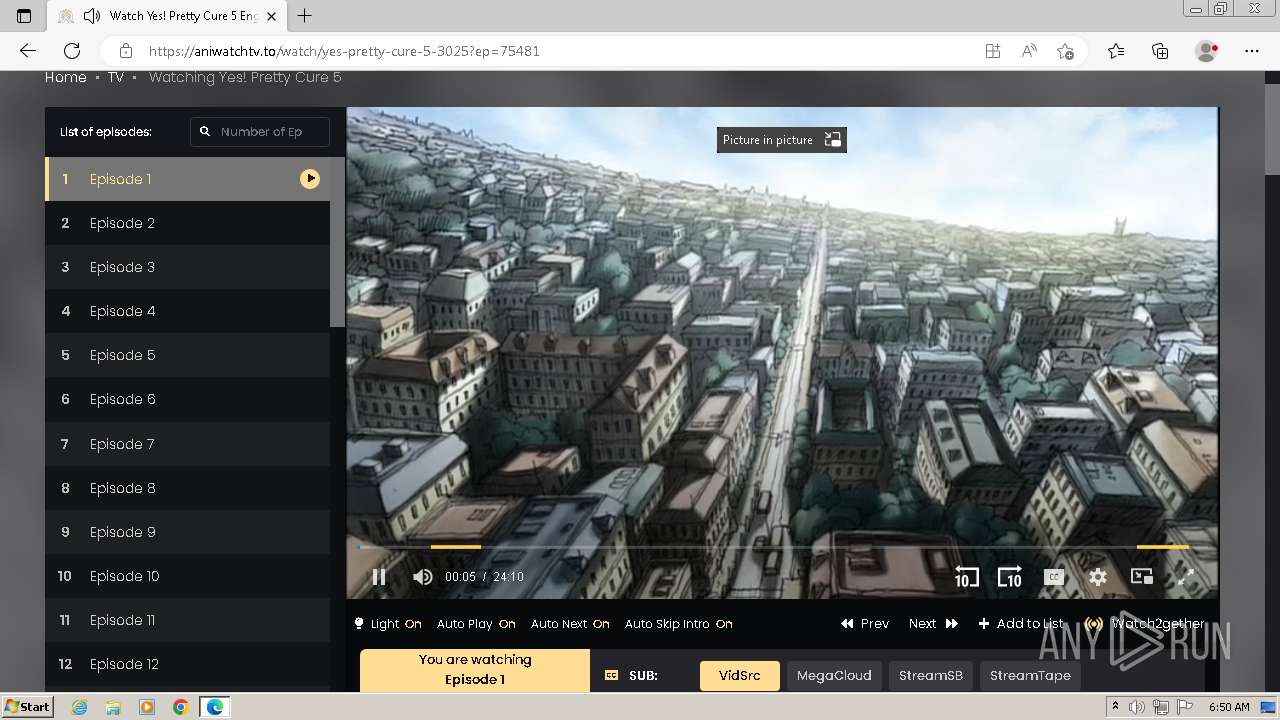Image resolution: width=1280 pixels, height=720 pixels.
Task: Open Episode 8 from the list
Action: (187, 488)
